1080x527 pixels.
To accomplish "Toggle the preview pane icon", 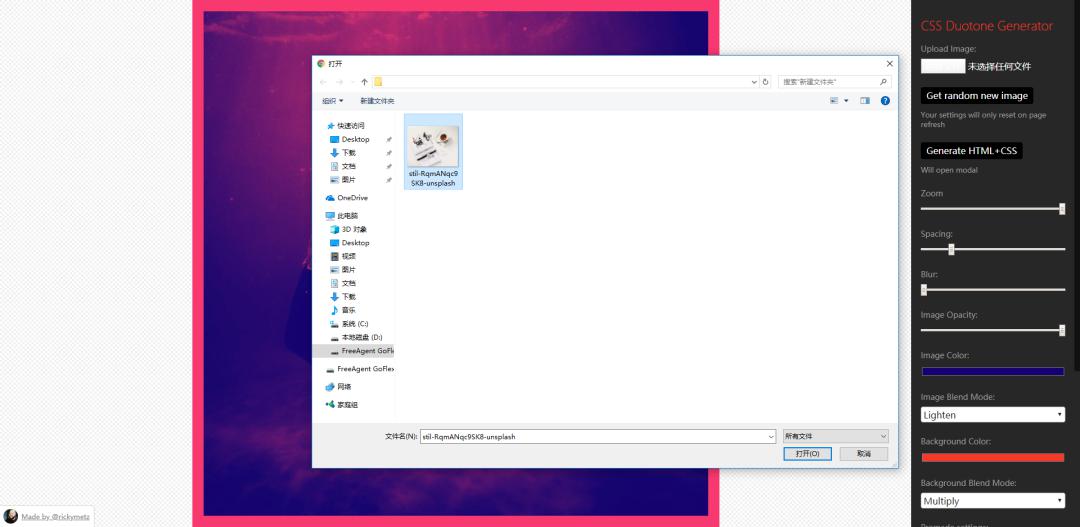I will coord(864,101).
